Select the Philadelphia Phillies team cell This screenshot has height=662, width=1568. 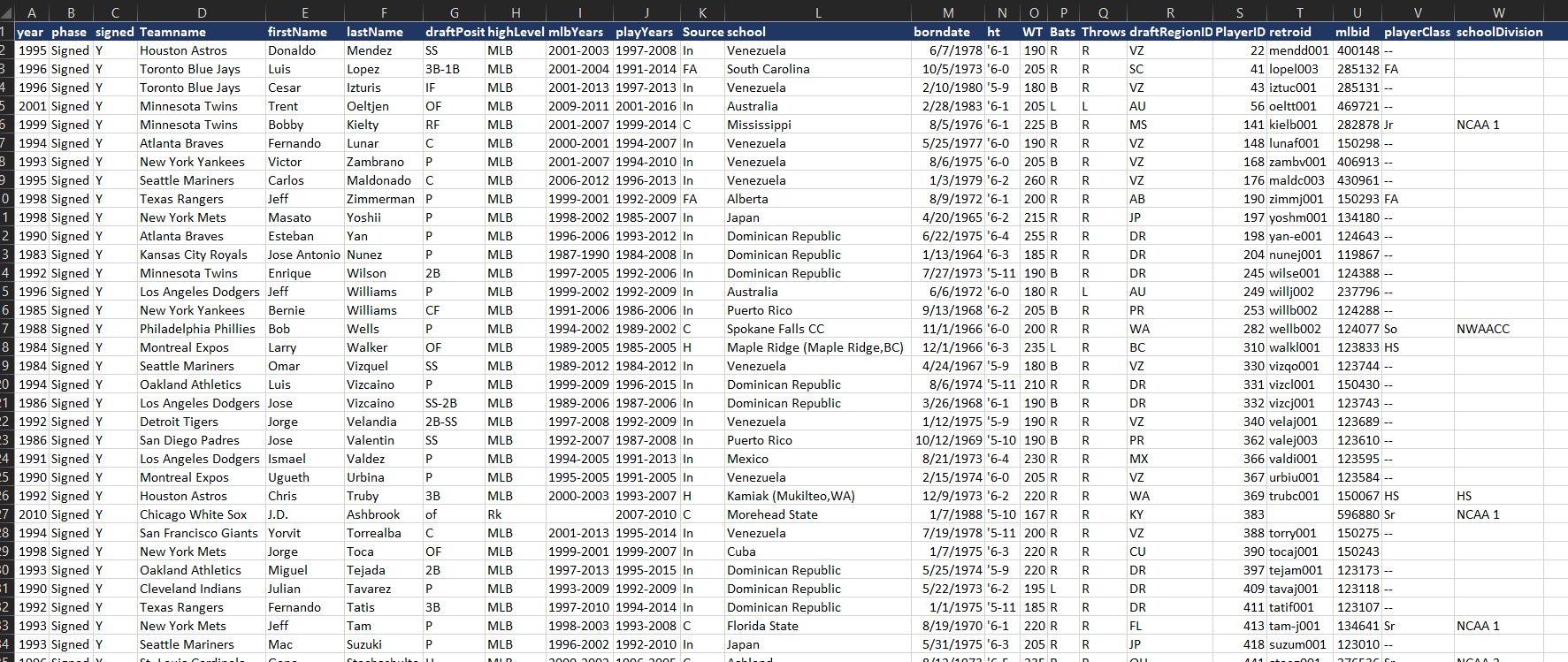point(197,329)
